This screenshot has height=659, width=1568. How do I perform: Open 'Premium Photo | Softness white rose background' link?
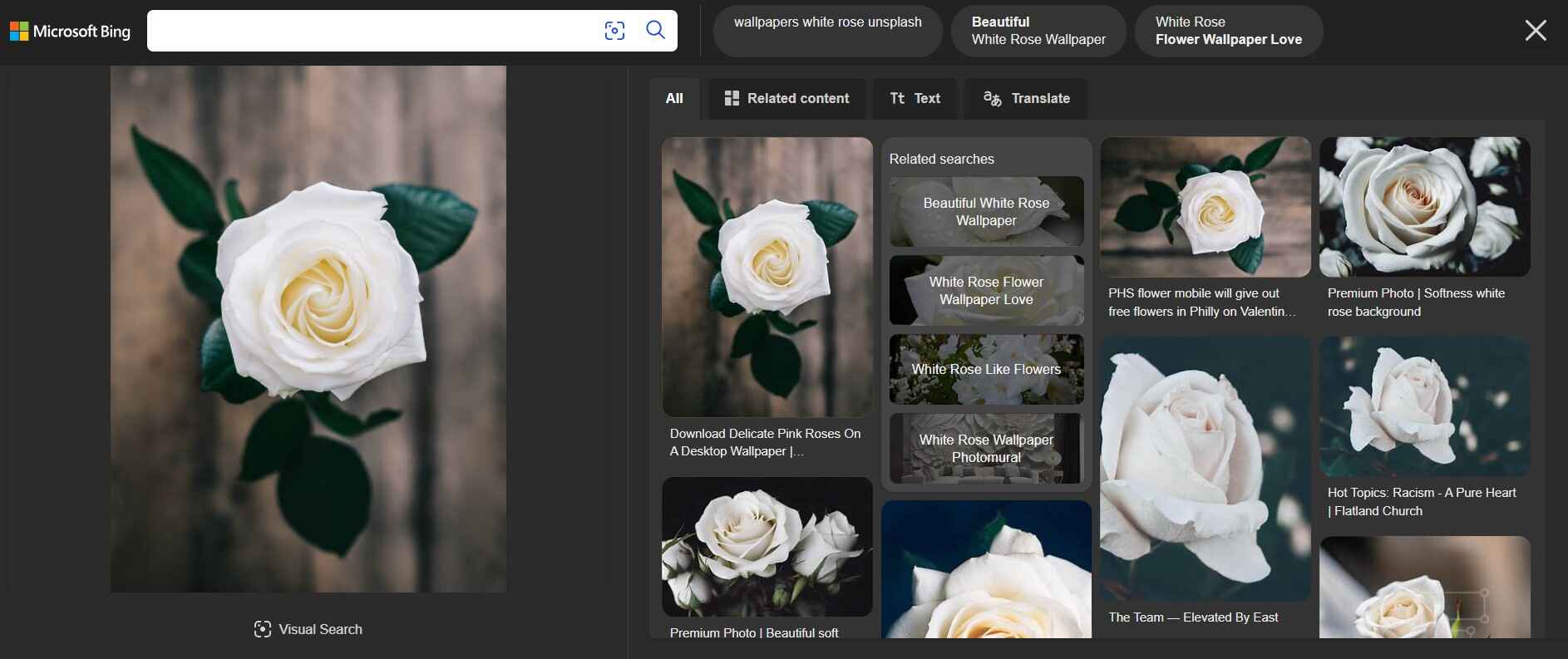[x=1416, y=302]
